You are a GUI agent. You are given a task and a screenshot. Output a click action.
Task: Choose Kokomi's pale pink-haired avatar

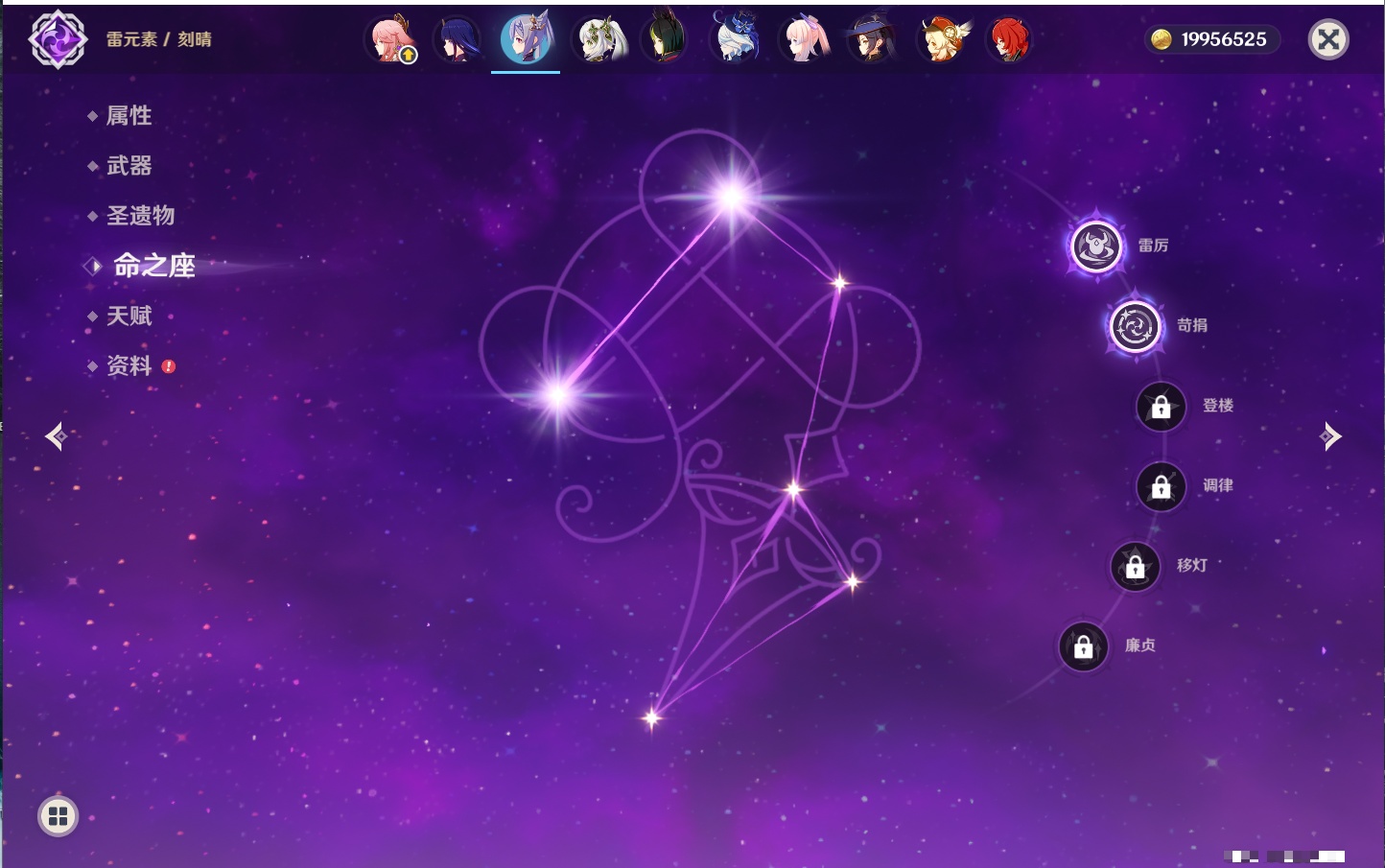804,39
